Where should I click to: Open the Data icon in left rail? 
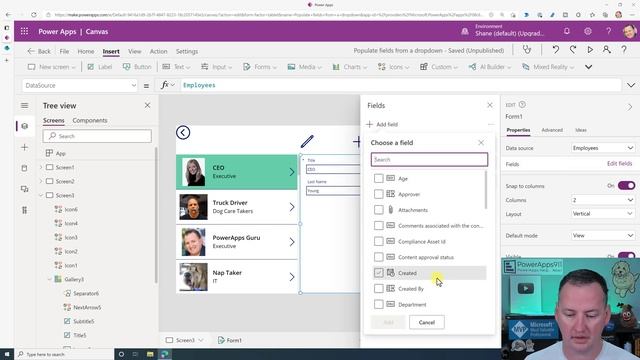coord(24,168)
